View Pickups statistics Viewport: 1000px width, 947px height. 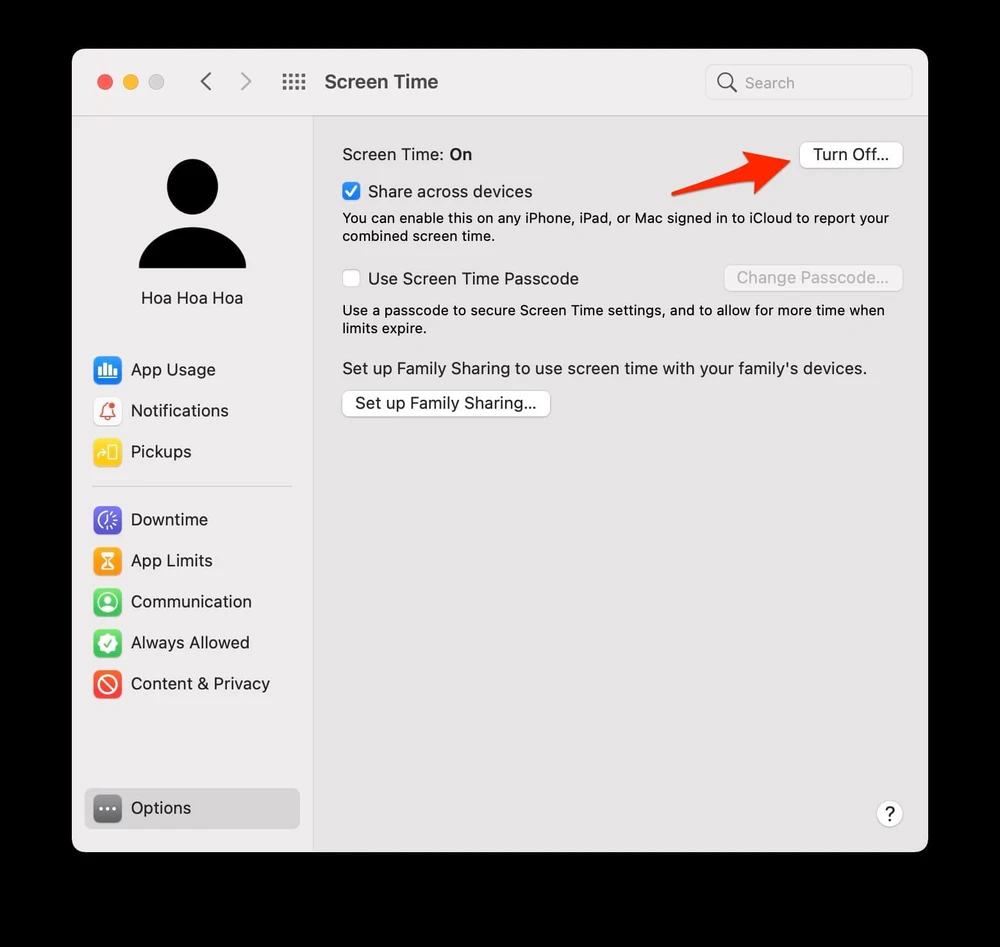(160, 452)
